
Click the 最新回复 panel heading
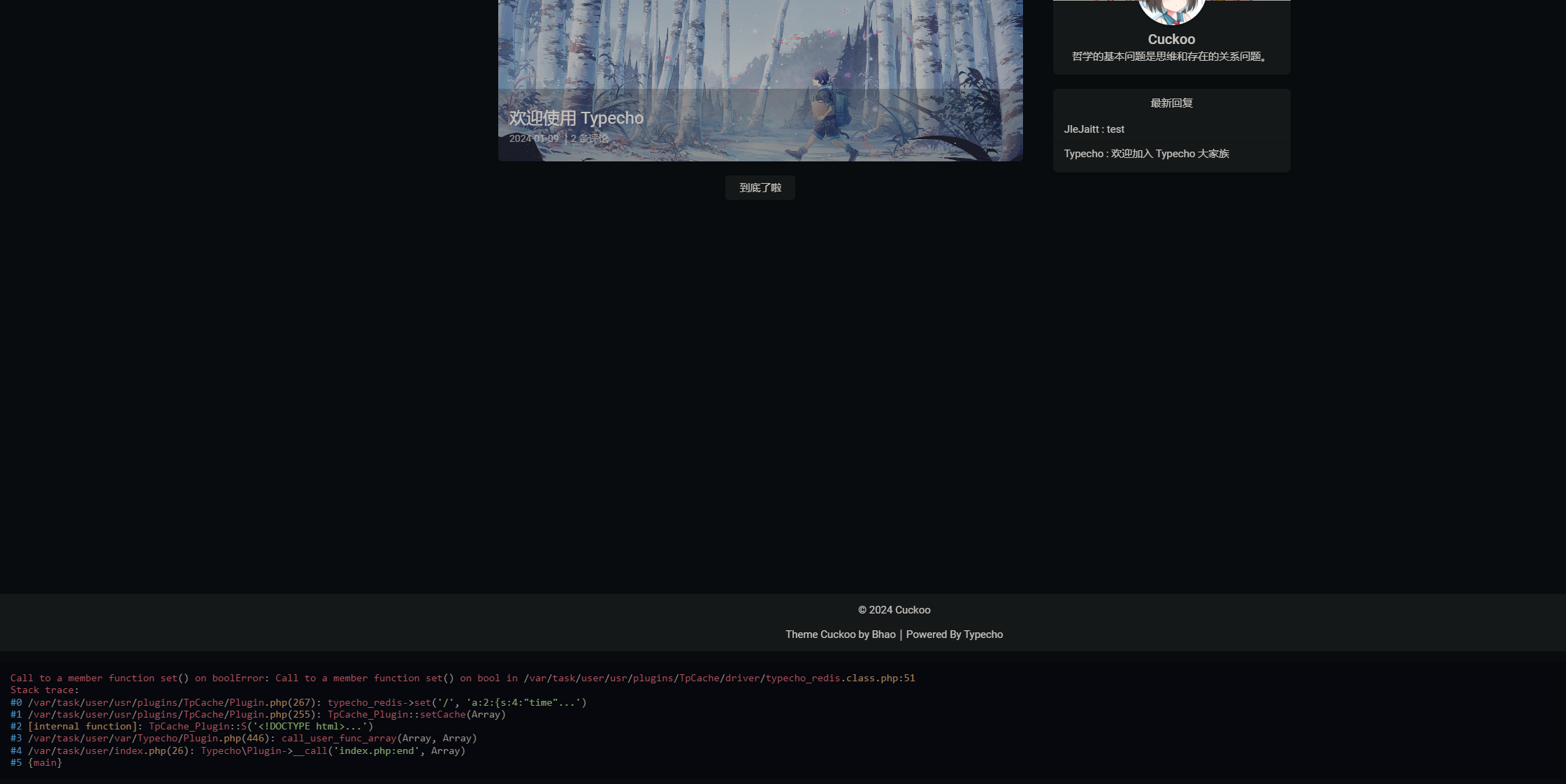click(x=1171, y=103)
